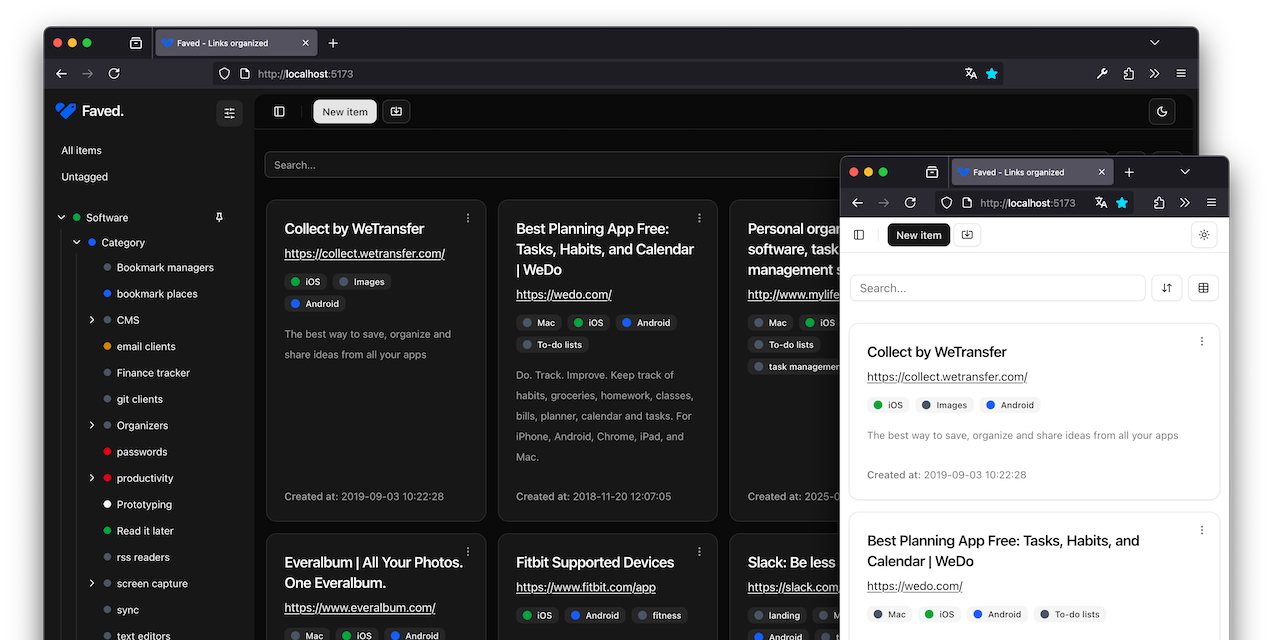Click import icon beside New item in light window
This screenshot has width=1280, height=640.
967,235
